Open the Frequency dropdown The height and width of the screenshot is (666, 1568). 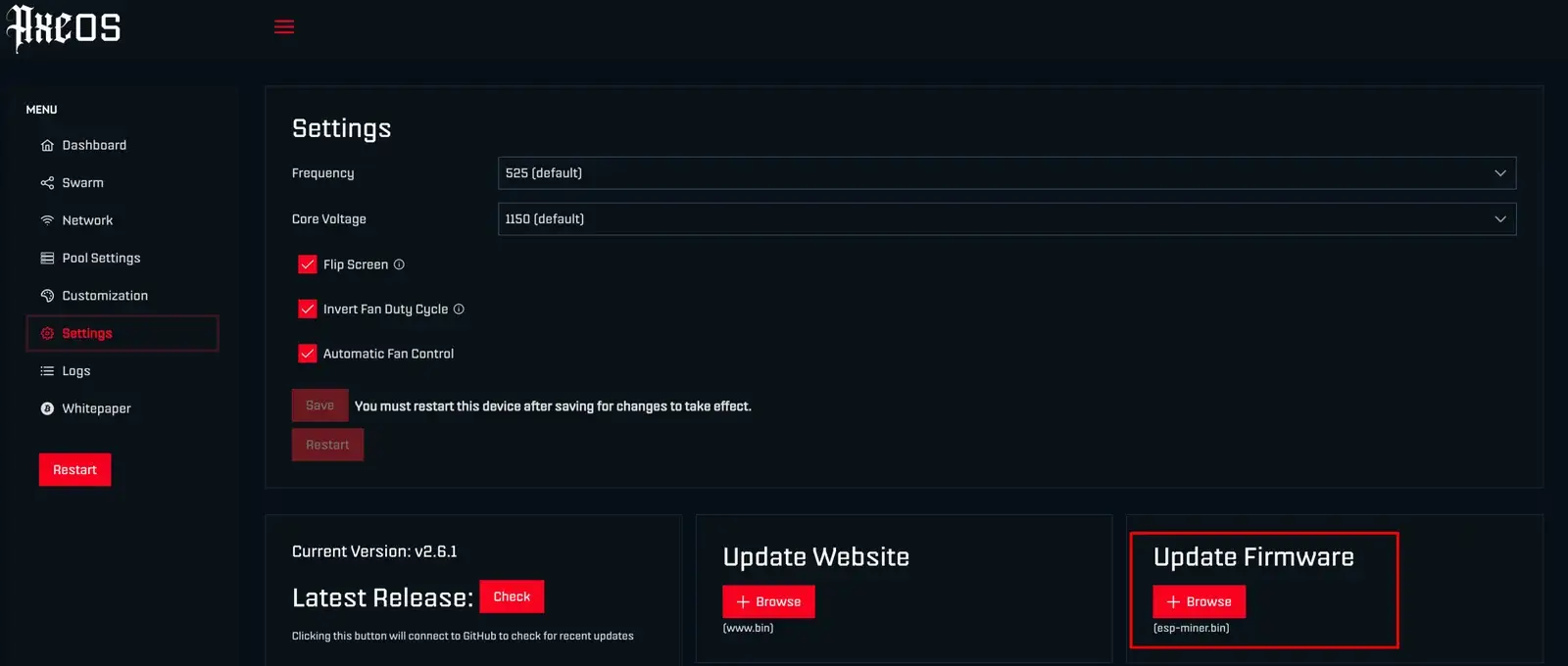click(x=1006, y=173)
